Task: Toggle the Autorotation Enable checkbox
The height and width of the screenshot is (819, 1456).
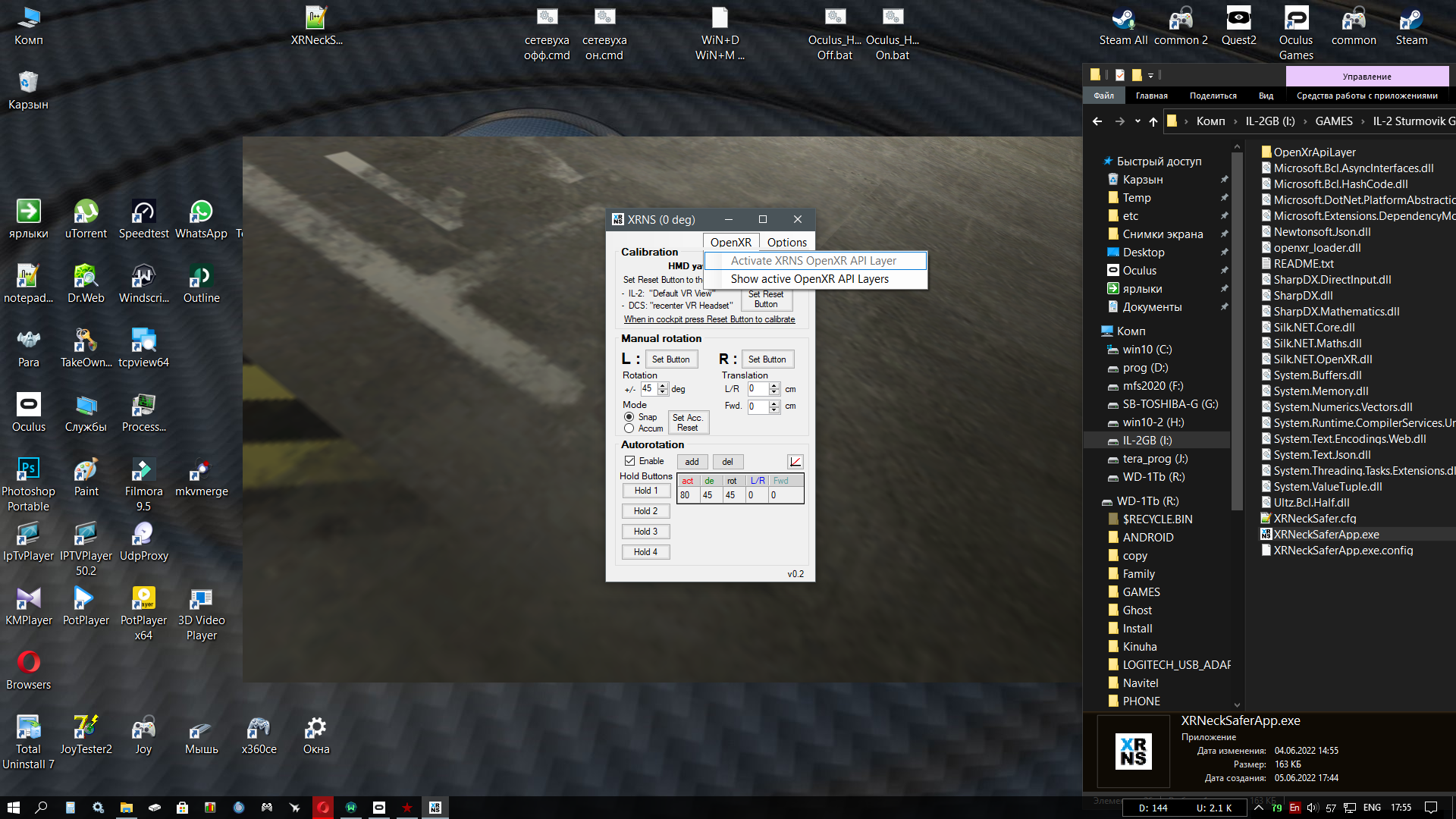Action: [x=629, y=461]
